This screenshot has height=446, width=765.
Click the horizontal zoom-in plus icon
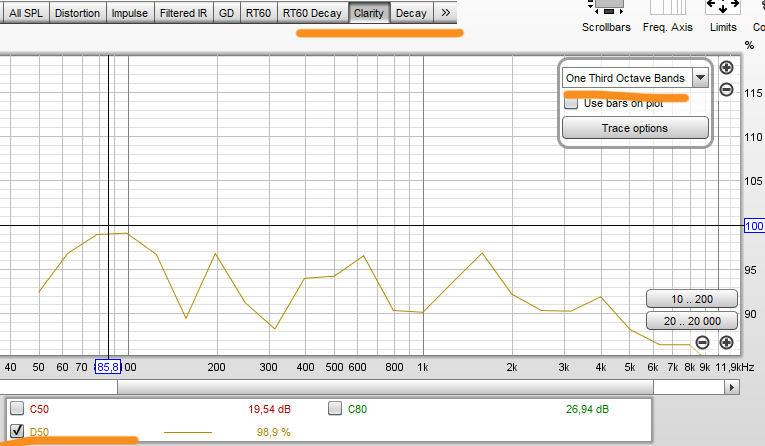coord(726,343)
